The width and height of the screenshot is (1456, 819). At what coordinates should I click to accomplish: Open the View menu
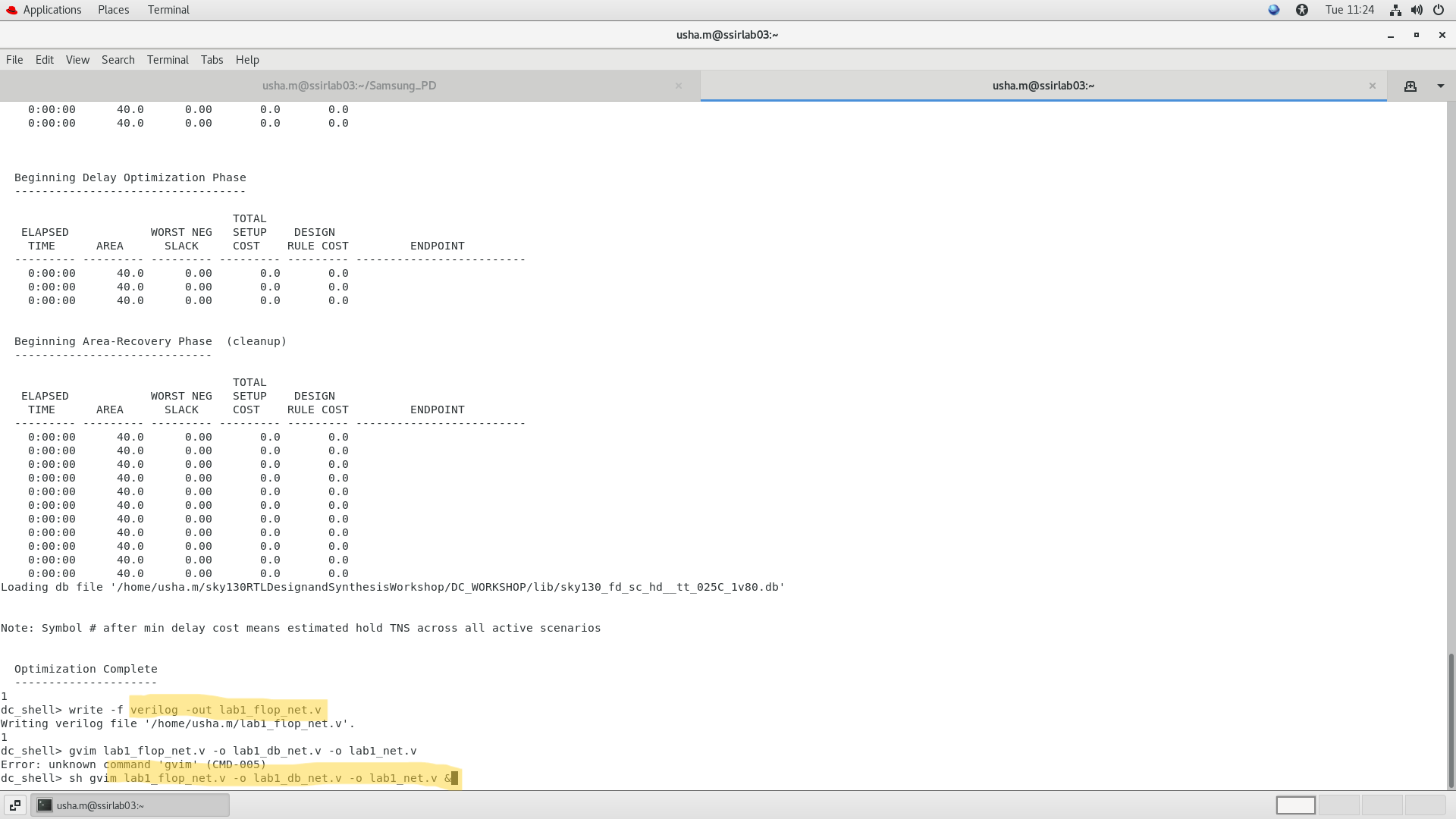(77, 60)
